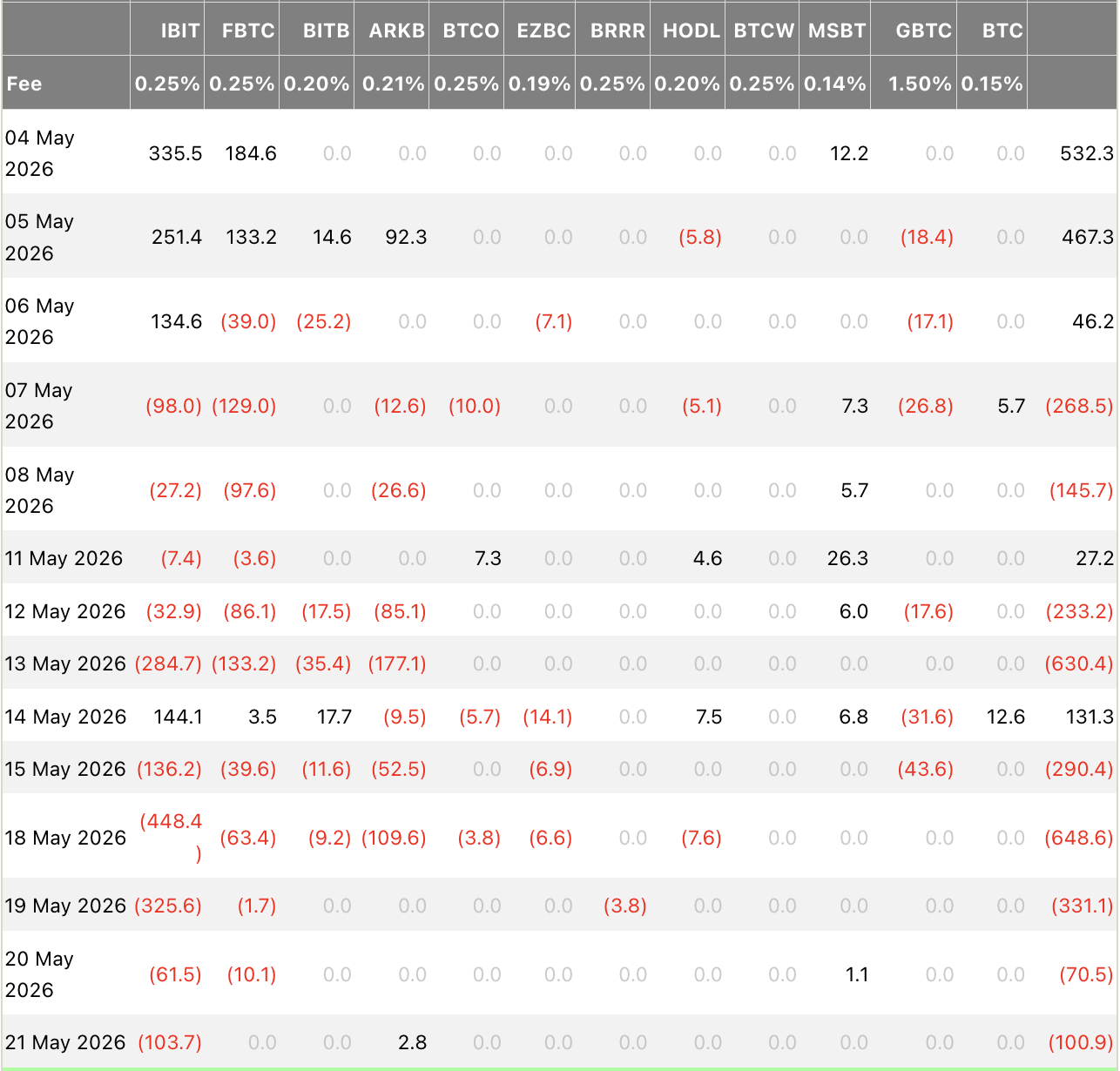This screenshot has height=1071, width=1120.
Task: Select the 0.21% fee under ARKB
Action: pos(394,84)
